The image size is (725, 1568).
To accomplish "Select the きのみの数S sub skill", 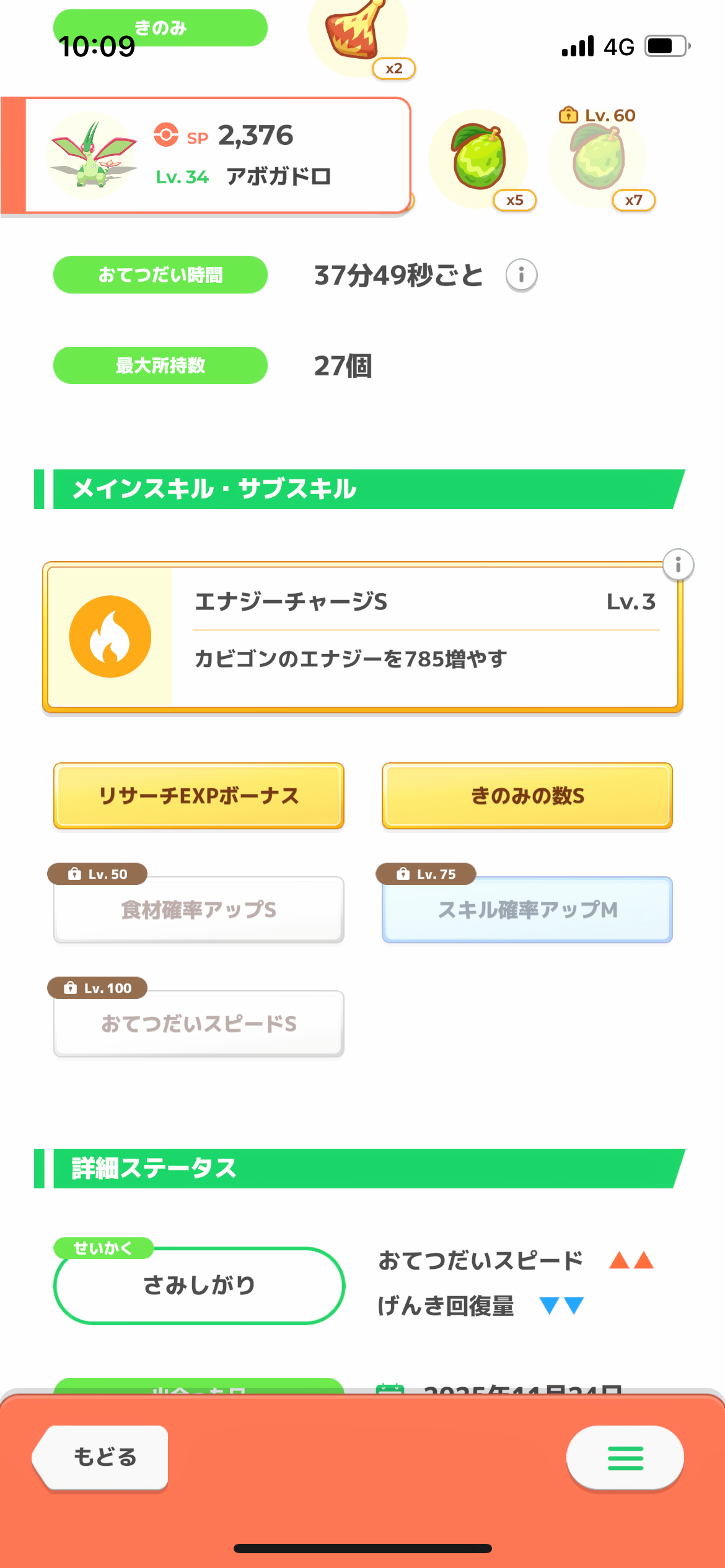I will point(527,796).
